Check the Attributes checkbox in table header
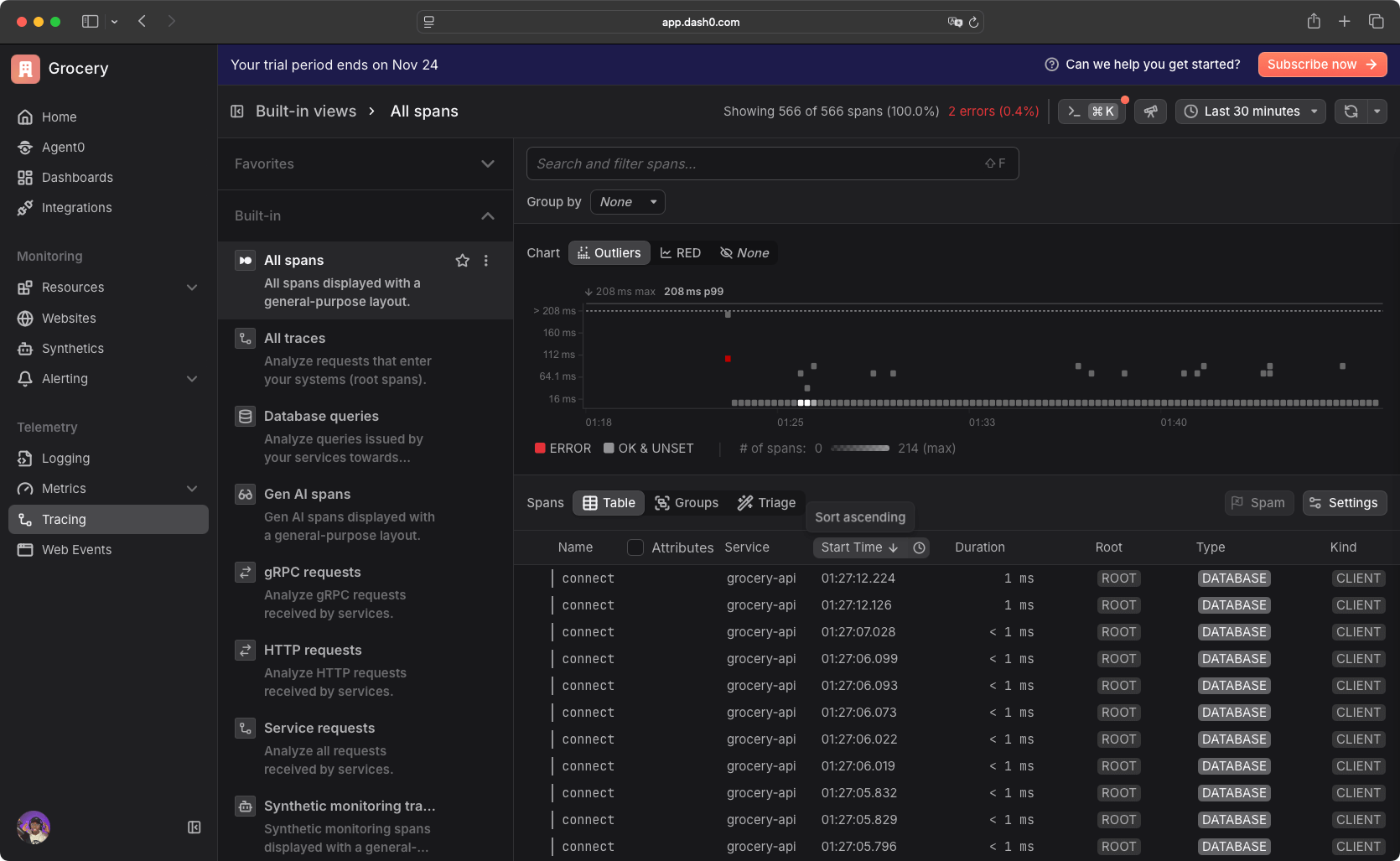This screenshot has height=861, width=1400. coord(635,547)
